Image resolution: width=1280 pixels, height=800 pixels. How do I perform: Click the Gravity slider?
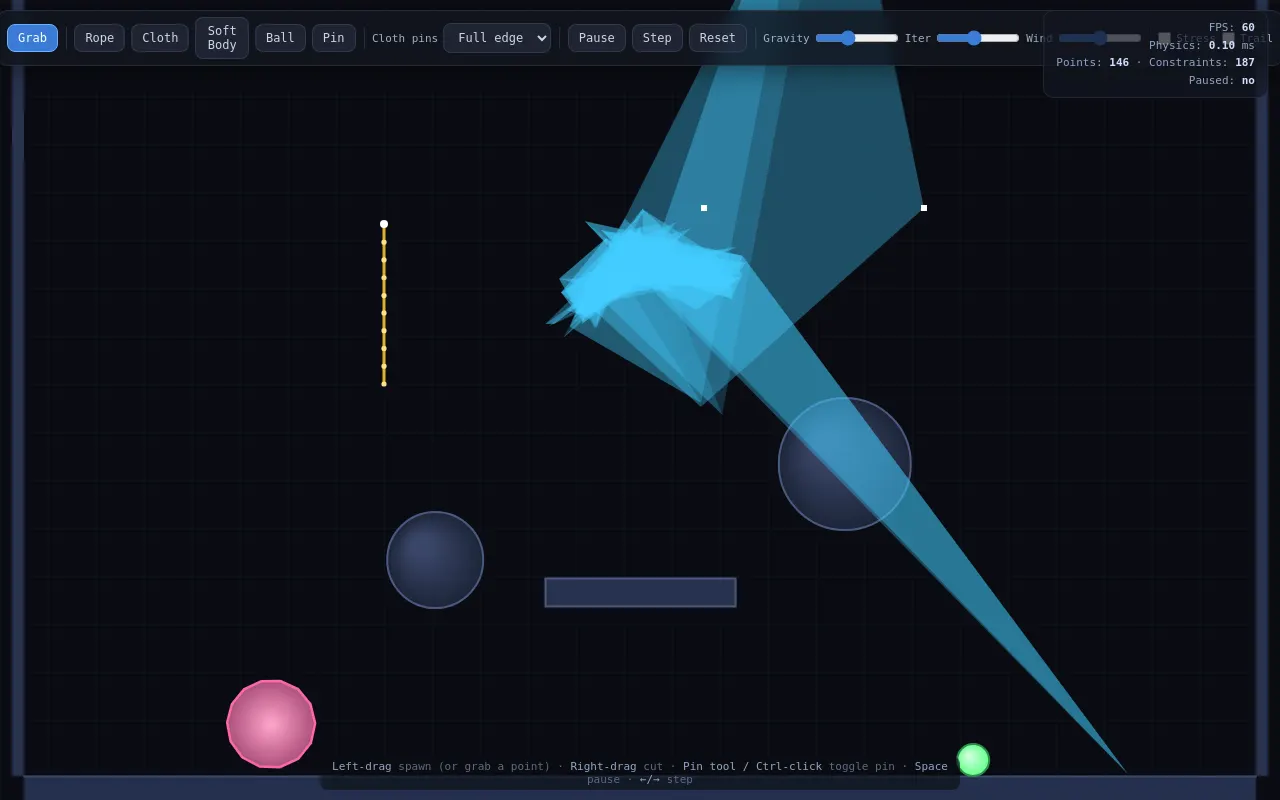[x=857, y=38]
